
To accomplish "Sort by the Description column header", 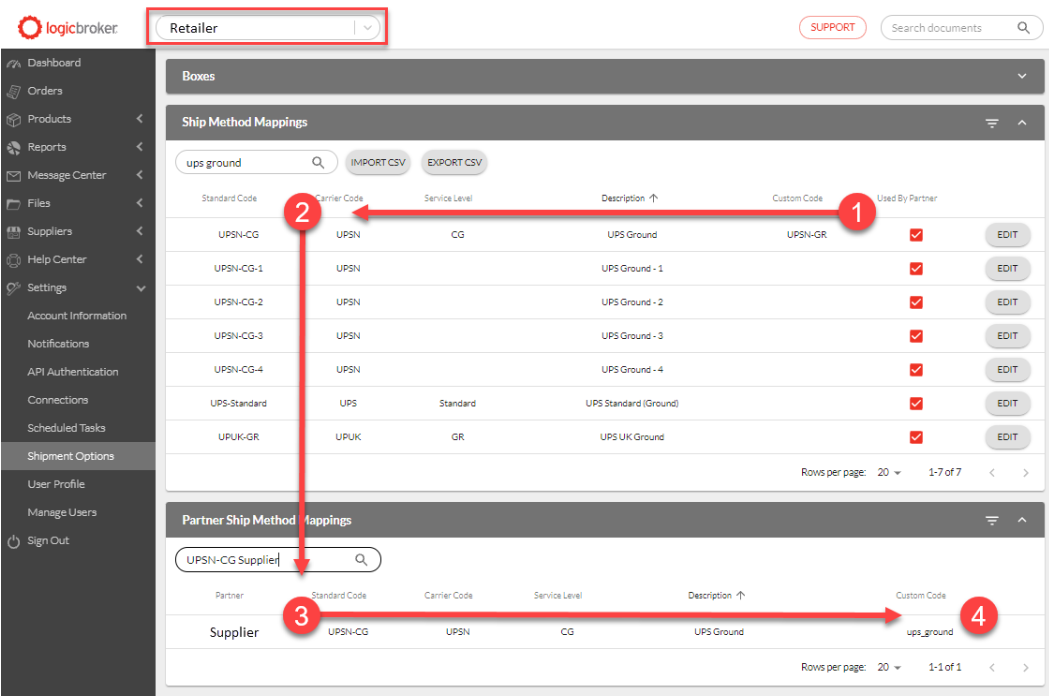I will [623, 198].
